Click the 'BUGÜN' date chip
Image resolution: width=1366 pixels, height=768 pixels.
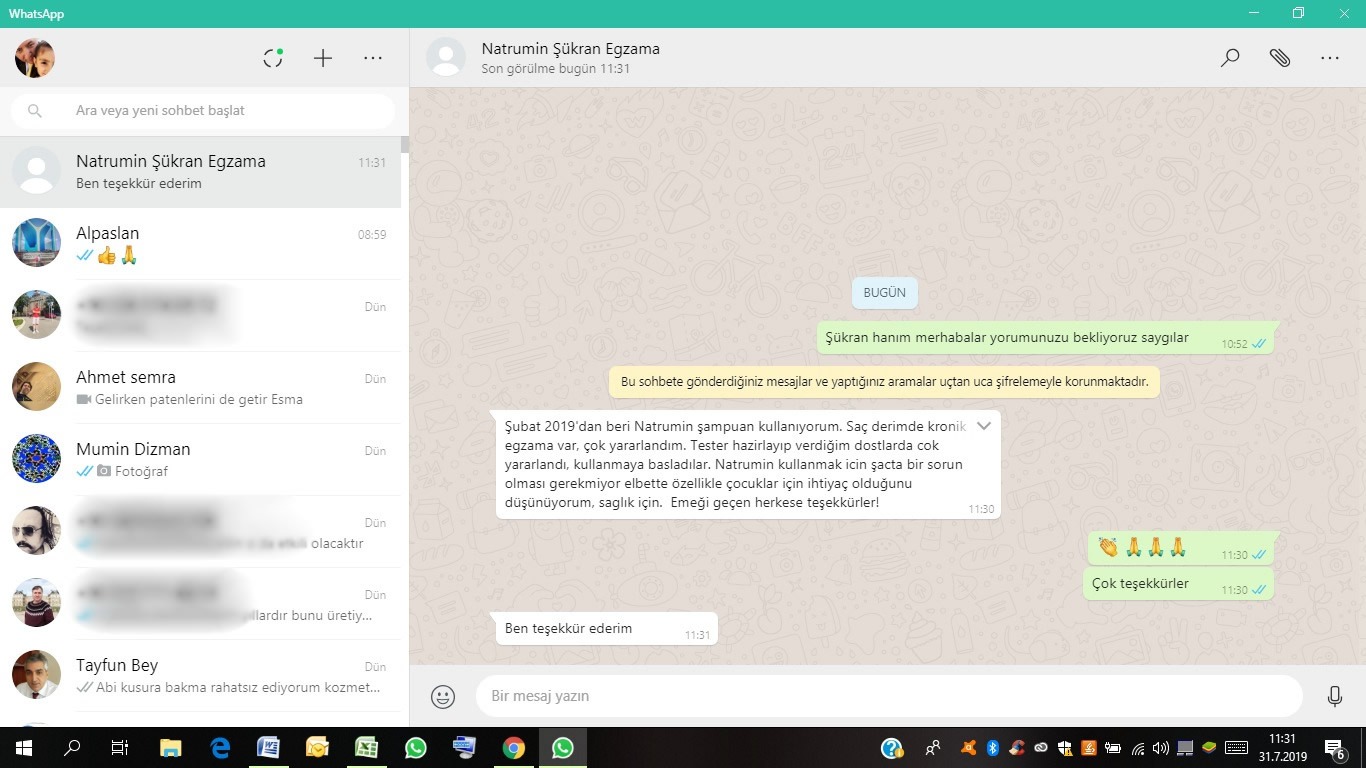pos(885,293)
